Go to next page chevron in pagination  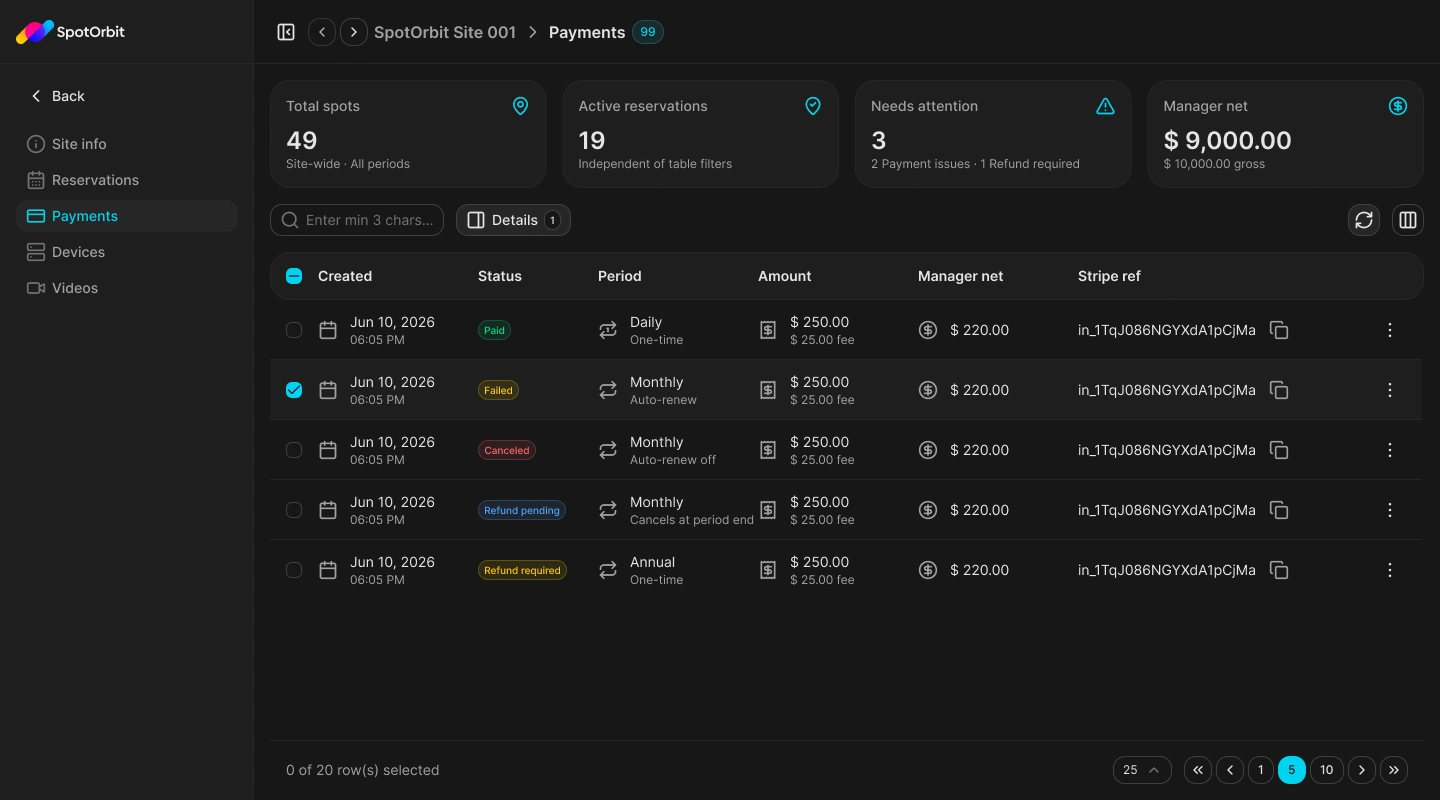pos(1362,770)
